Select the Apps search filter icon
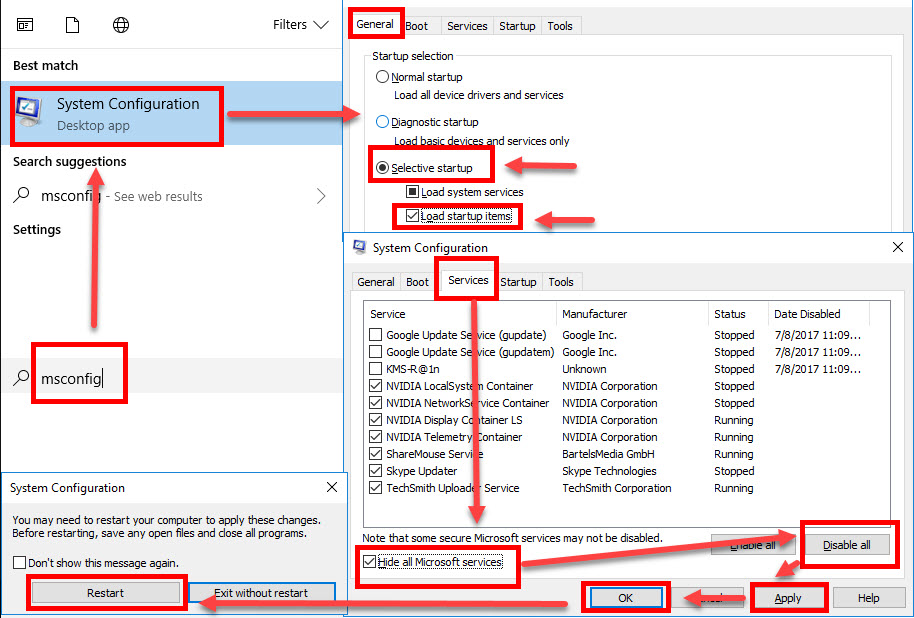Screen dimensions: 914x618 tap(24, 24)
